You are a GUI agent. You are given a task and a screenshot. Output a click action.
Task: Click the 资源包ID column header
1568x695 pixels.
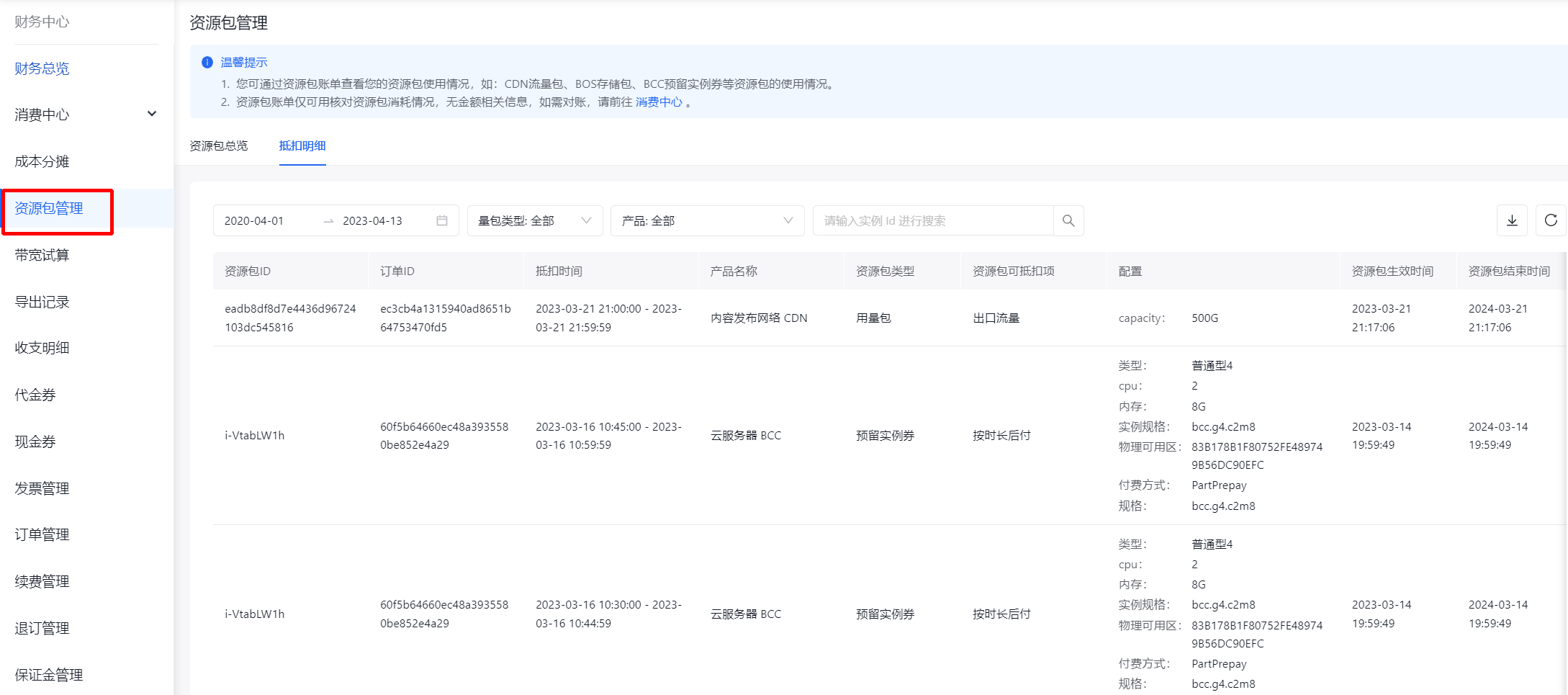pyautogui.click(x=248, y=271)
